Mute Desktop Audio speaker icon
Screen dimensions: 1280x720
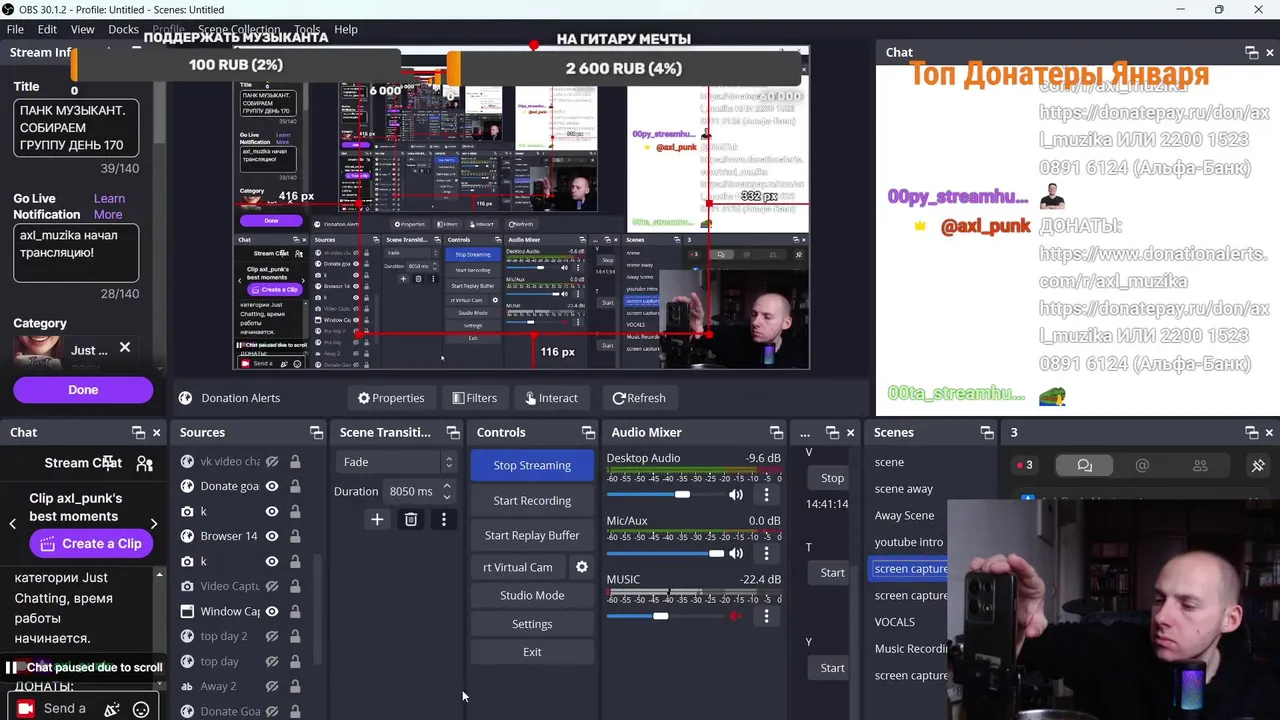pos(736,495)
